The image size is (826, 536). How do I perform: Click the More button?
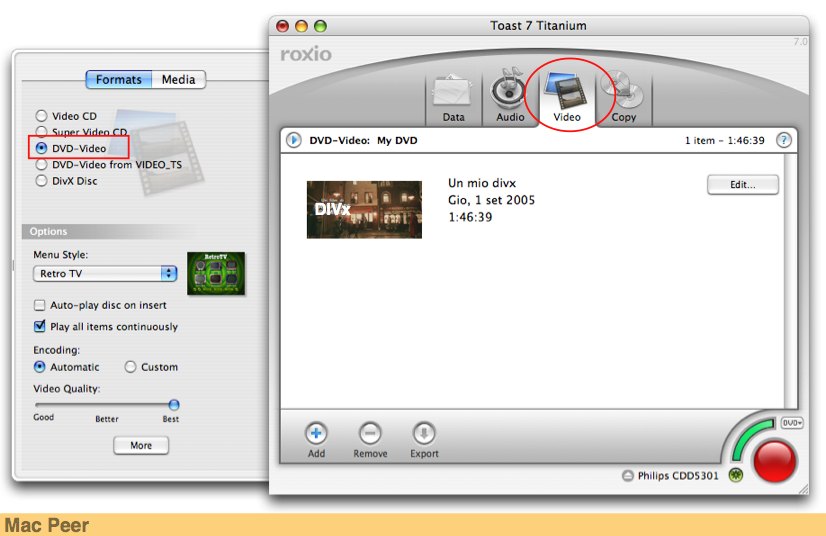141,445
